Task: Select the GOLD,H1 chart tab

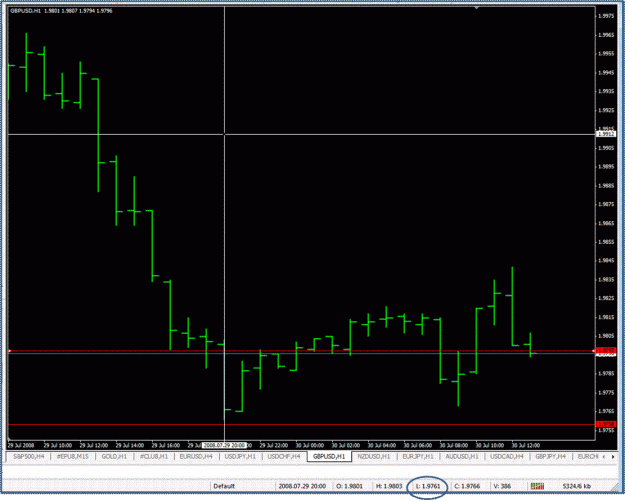Action: (x=114, y=456)
